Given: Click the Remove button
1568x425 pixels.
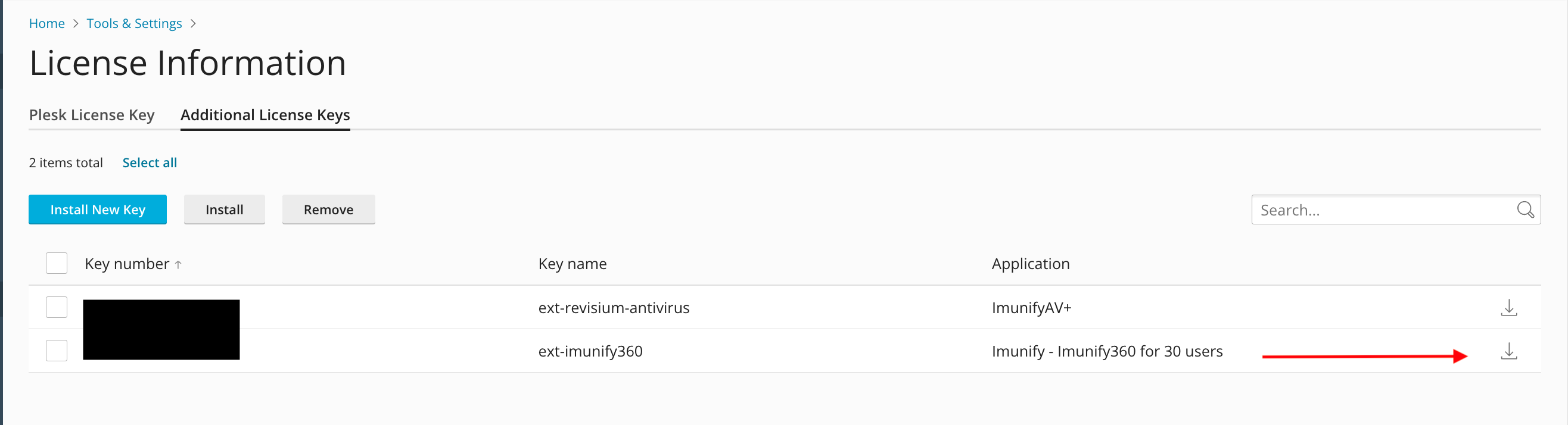Looking at the screenshot, I should point(328,210).
